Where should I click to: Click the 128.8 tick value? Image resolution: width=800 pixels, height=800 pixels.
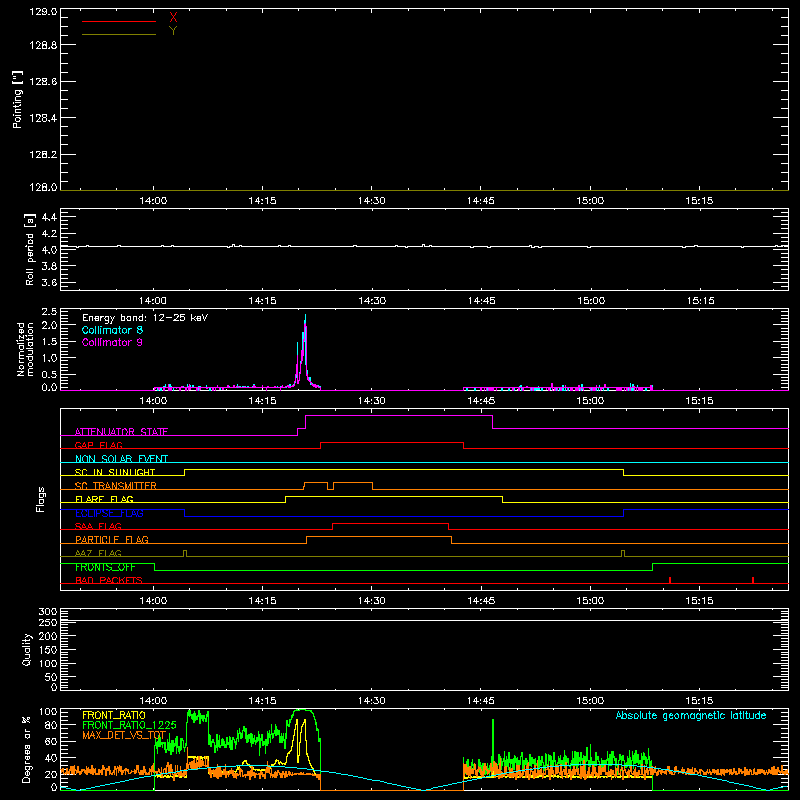tap(43, 45)
